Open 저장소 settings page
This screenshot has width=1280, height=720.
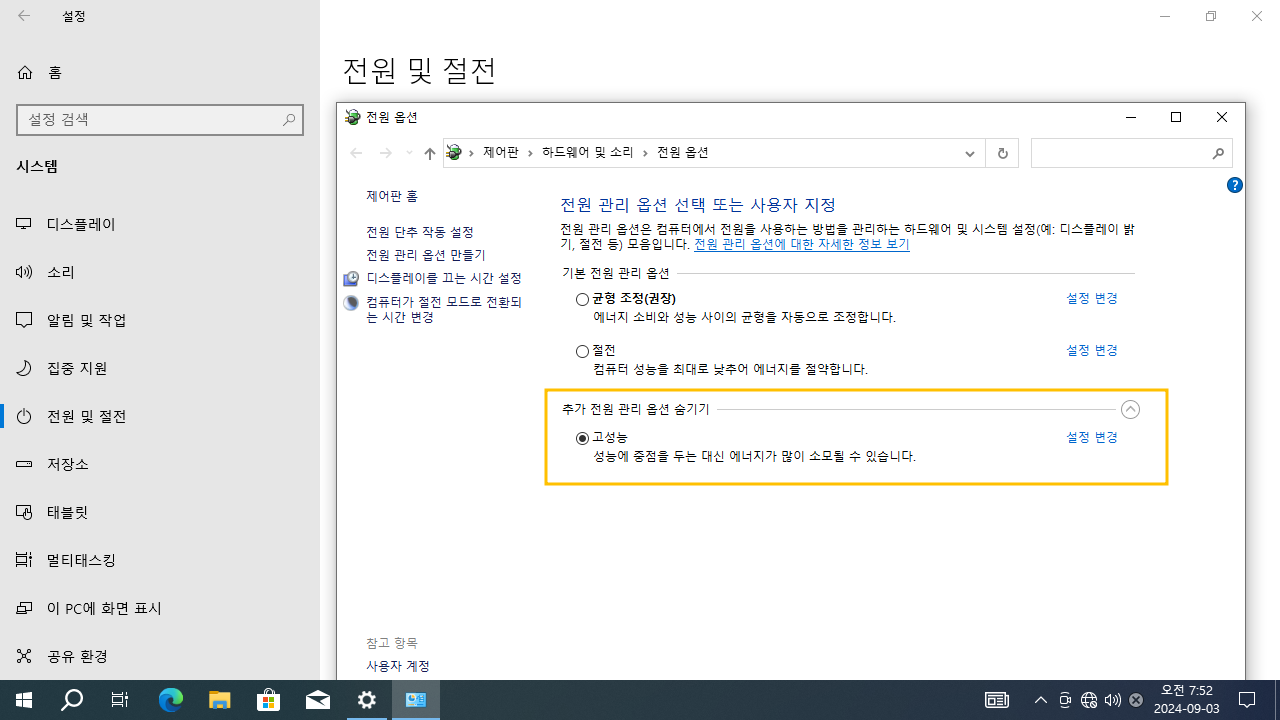[x=160, y=464]
